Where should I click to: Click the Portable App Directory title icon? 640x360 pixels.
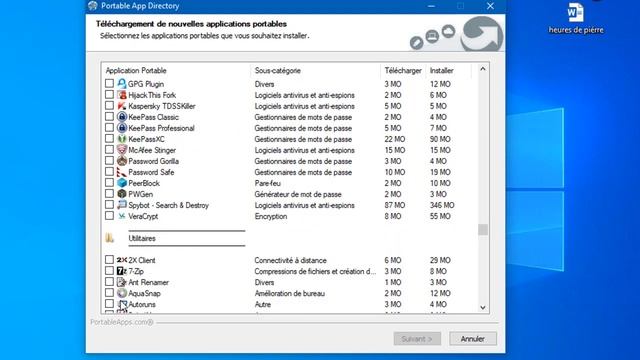(93, 6)
